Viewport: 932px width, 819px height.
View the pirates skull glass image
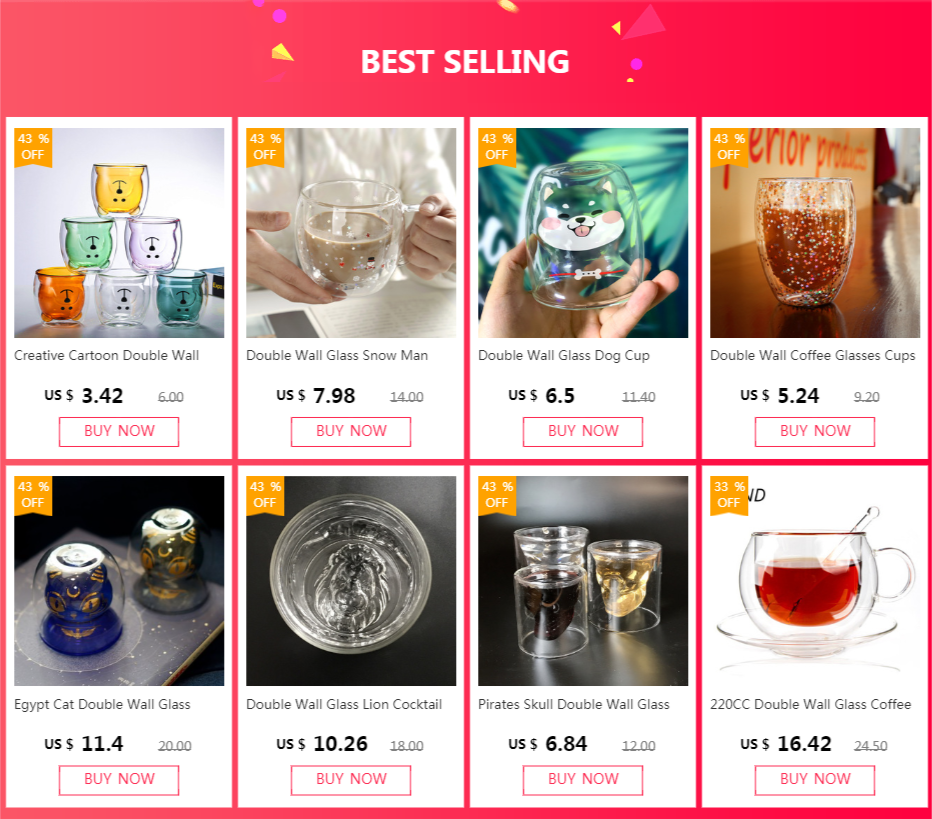[x=583, y=581]
